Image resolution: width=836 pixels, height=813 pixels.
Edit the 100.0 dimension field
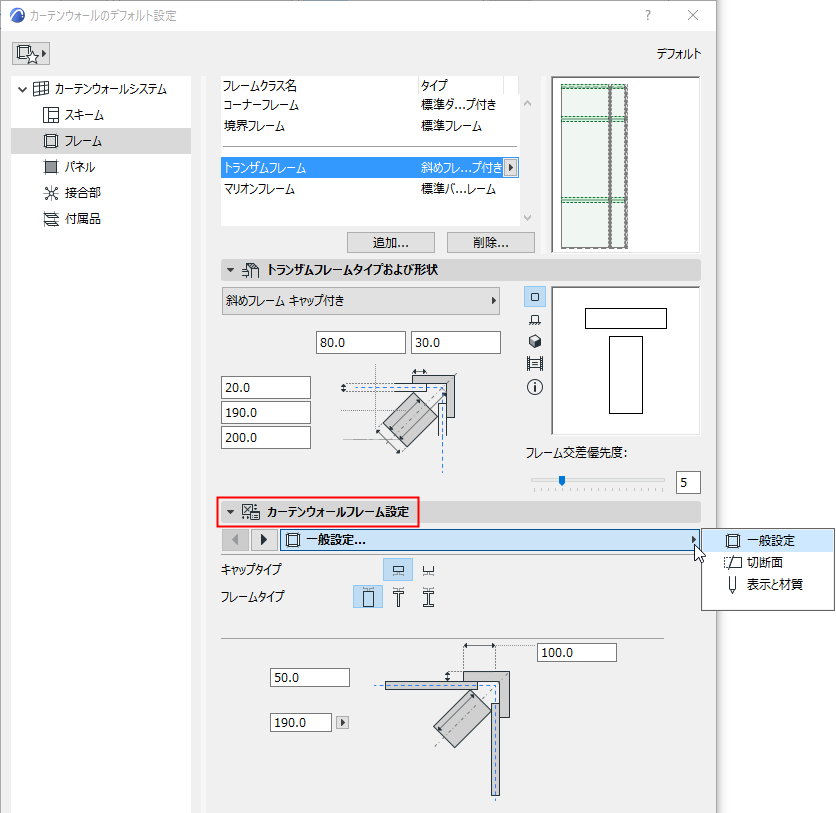coord(576,652)
